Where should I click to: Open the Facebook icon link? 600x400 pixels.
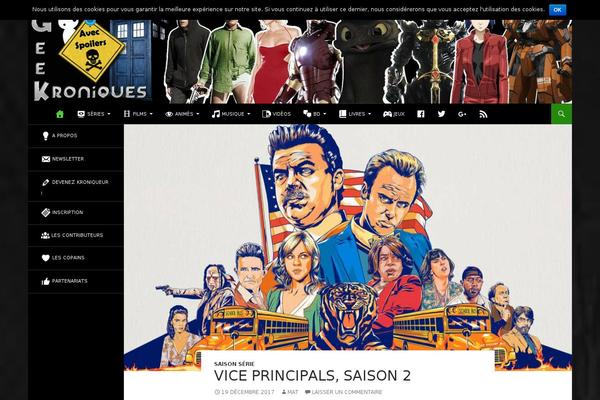click(x=421, y=114)
